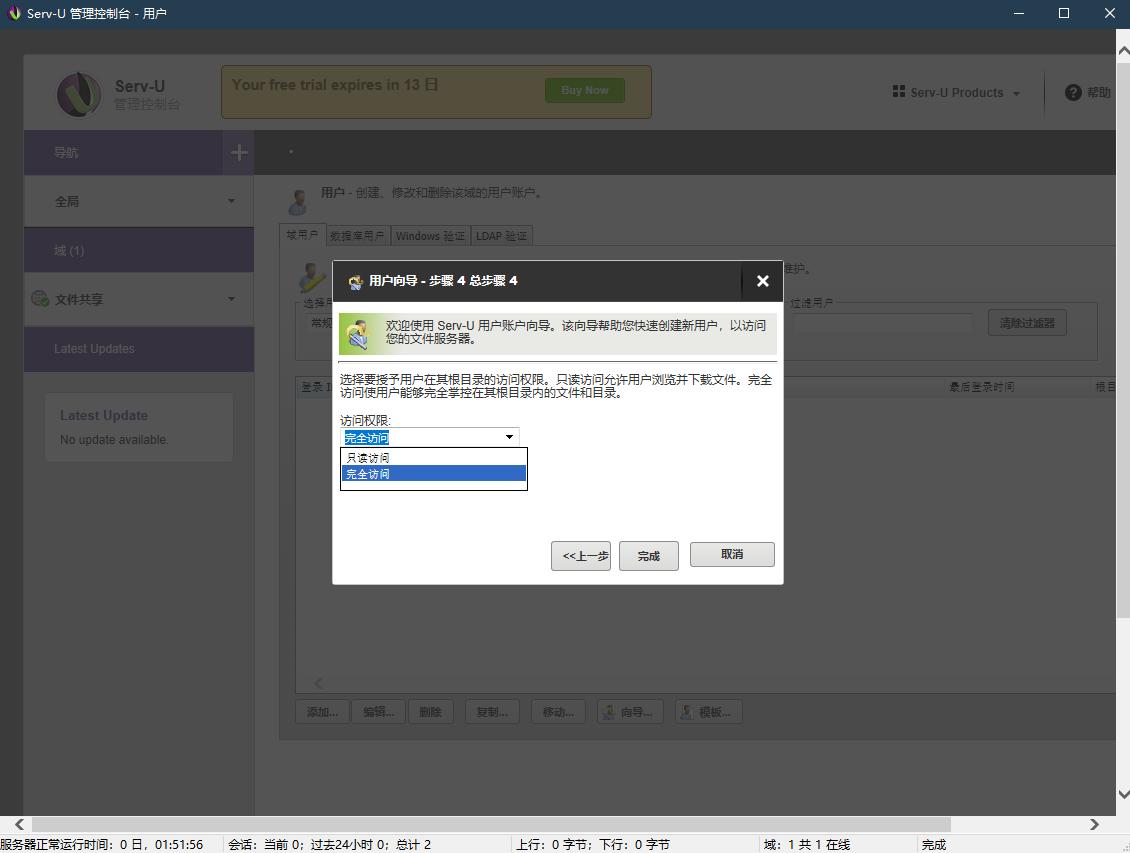The image size is (1130, 853).
Task: Switch to the Windows 验证 tab
Action: pyautogui.click(x=430, y=236)
